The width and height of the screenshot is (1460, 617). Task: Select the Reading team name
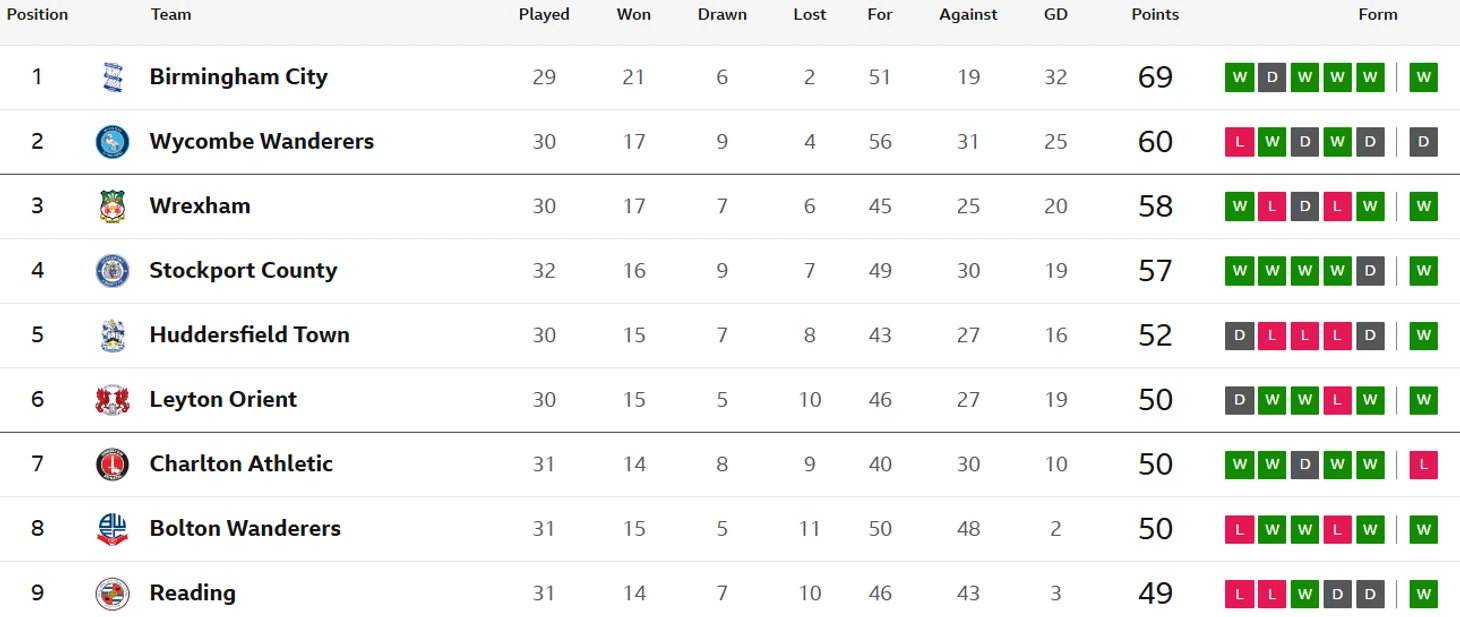[x=192, y=593]
